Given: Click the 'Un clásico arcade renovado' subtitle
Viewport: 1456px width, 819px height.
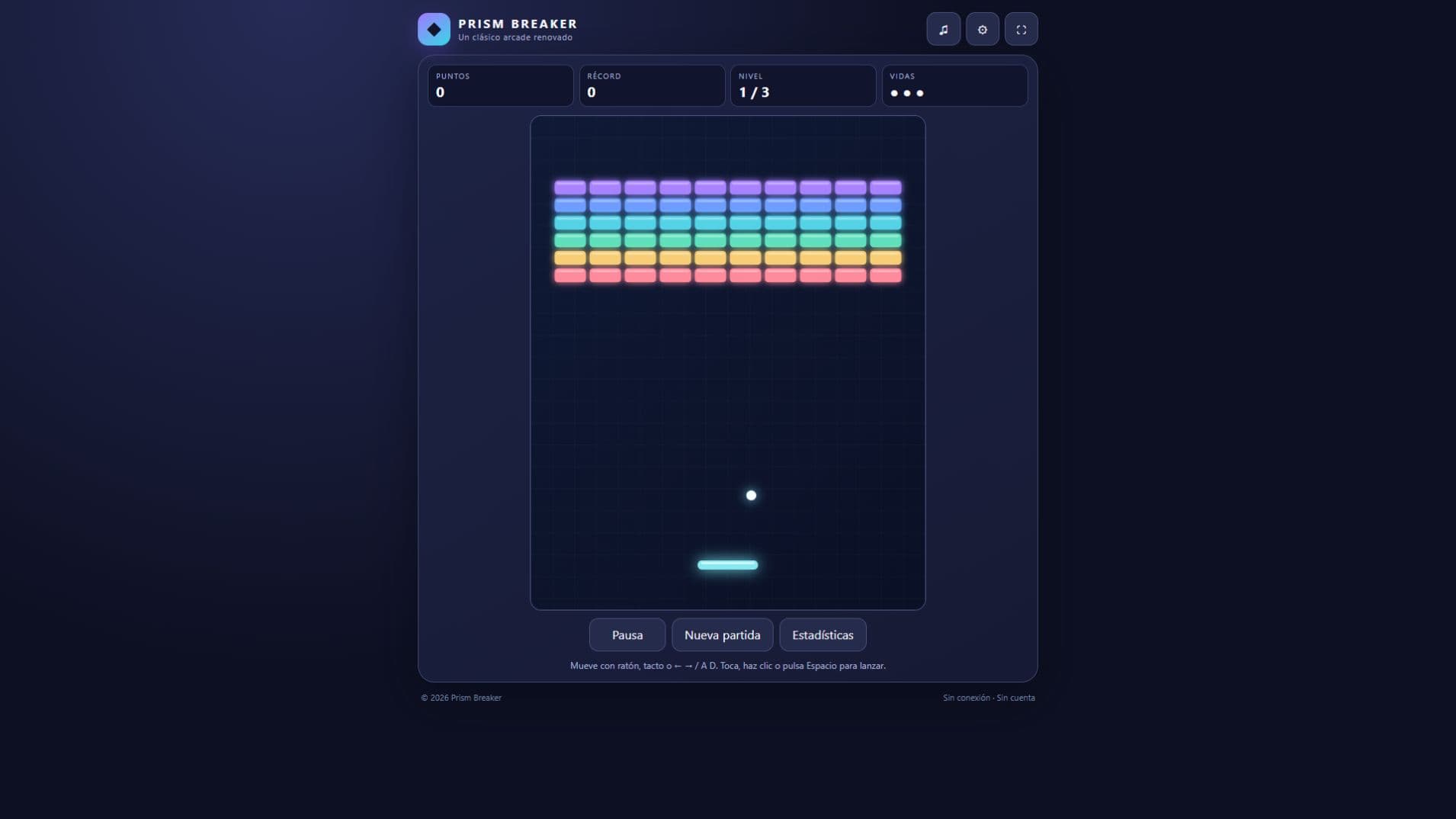Looking at the screenshot, I should pyautogui.click(x=515, y=37).
